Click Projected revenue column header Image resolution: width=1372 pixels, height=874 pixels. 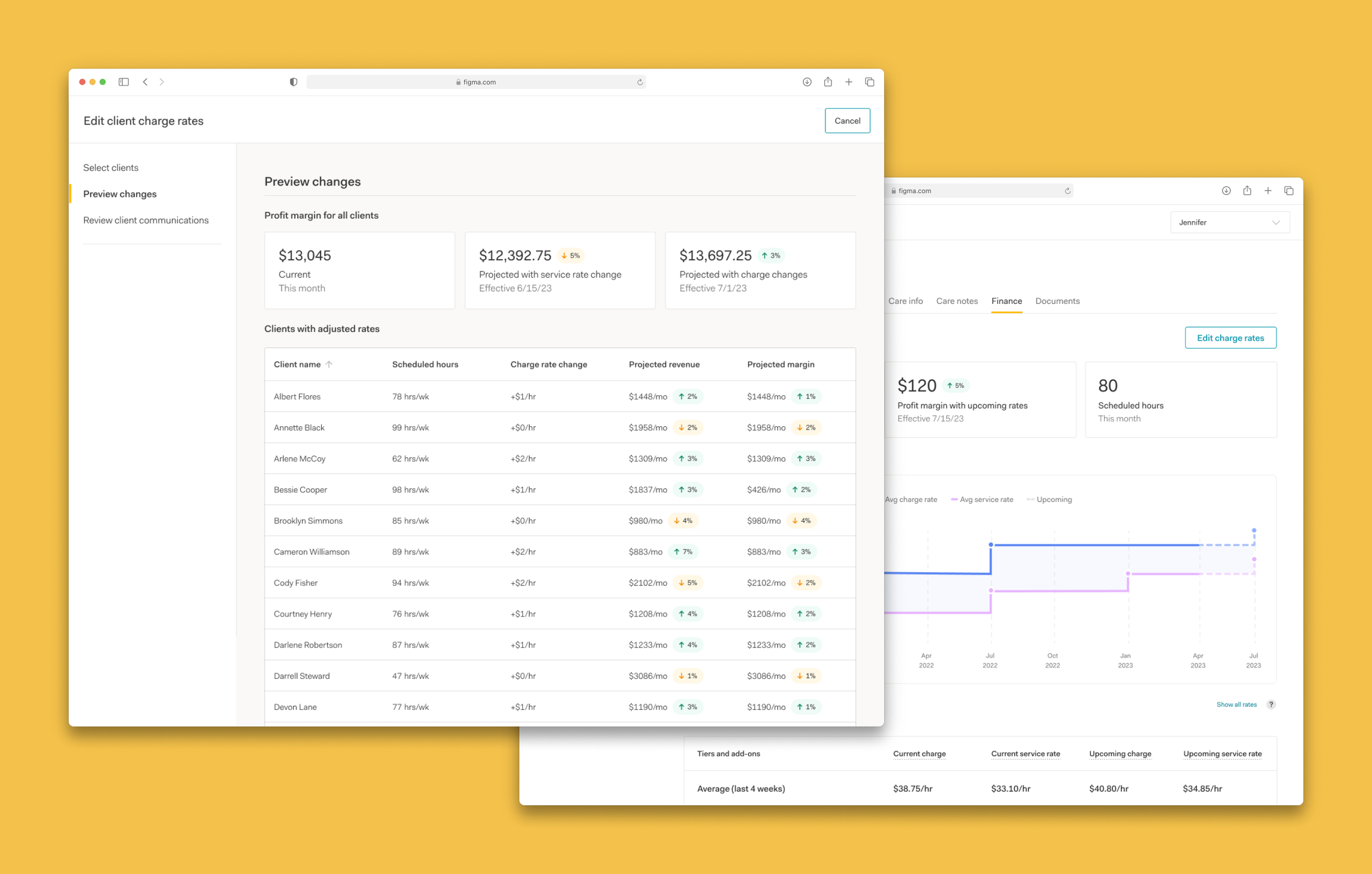(664, 365)
